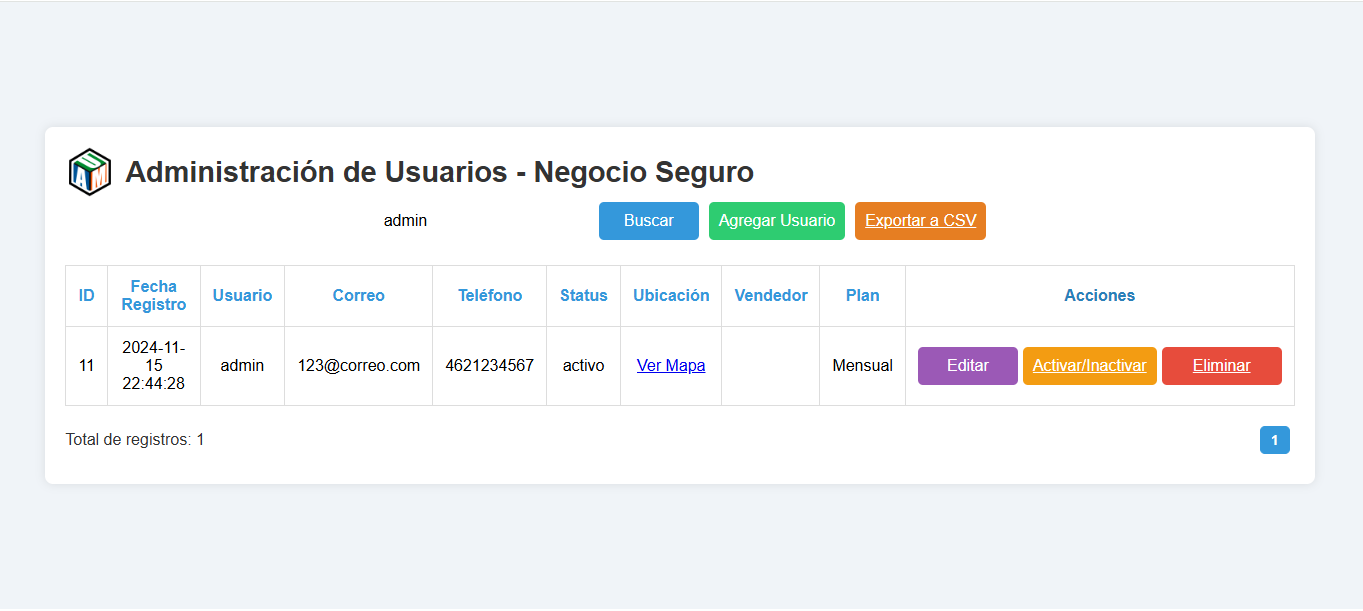Viewport: 1363px width, 611px height.
Task: Click the Usuario column header
Action: pyautogui.click(x=242, y=295)
